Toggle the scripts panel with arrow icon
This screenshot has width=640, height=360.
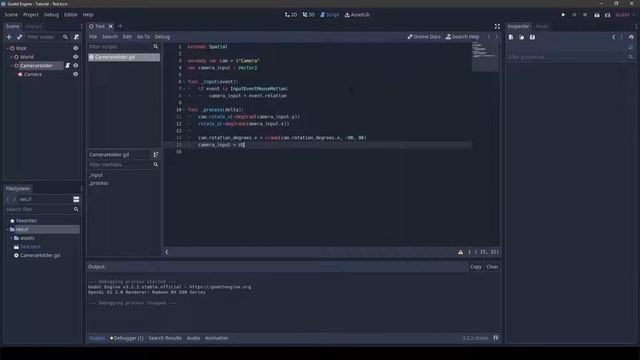coord(167,252)
